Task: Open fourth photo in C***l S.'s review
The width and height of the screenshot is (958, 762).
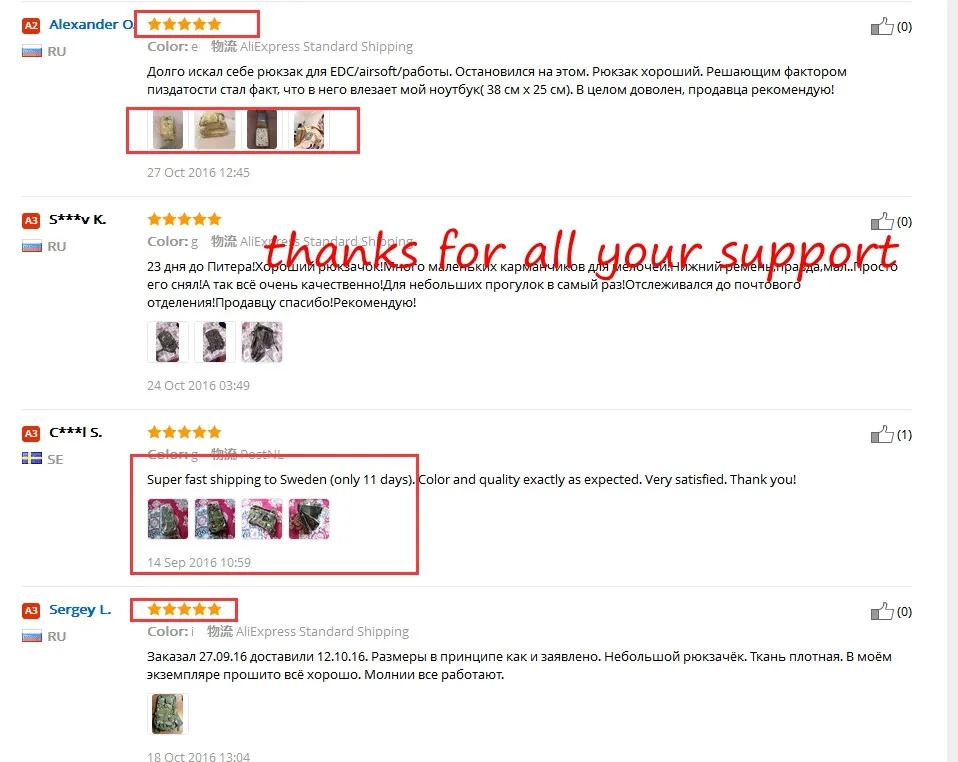Action: click(309, 519)
